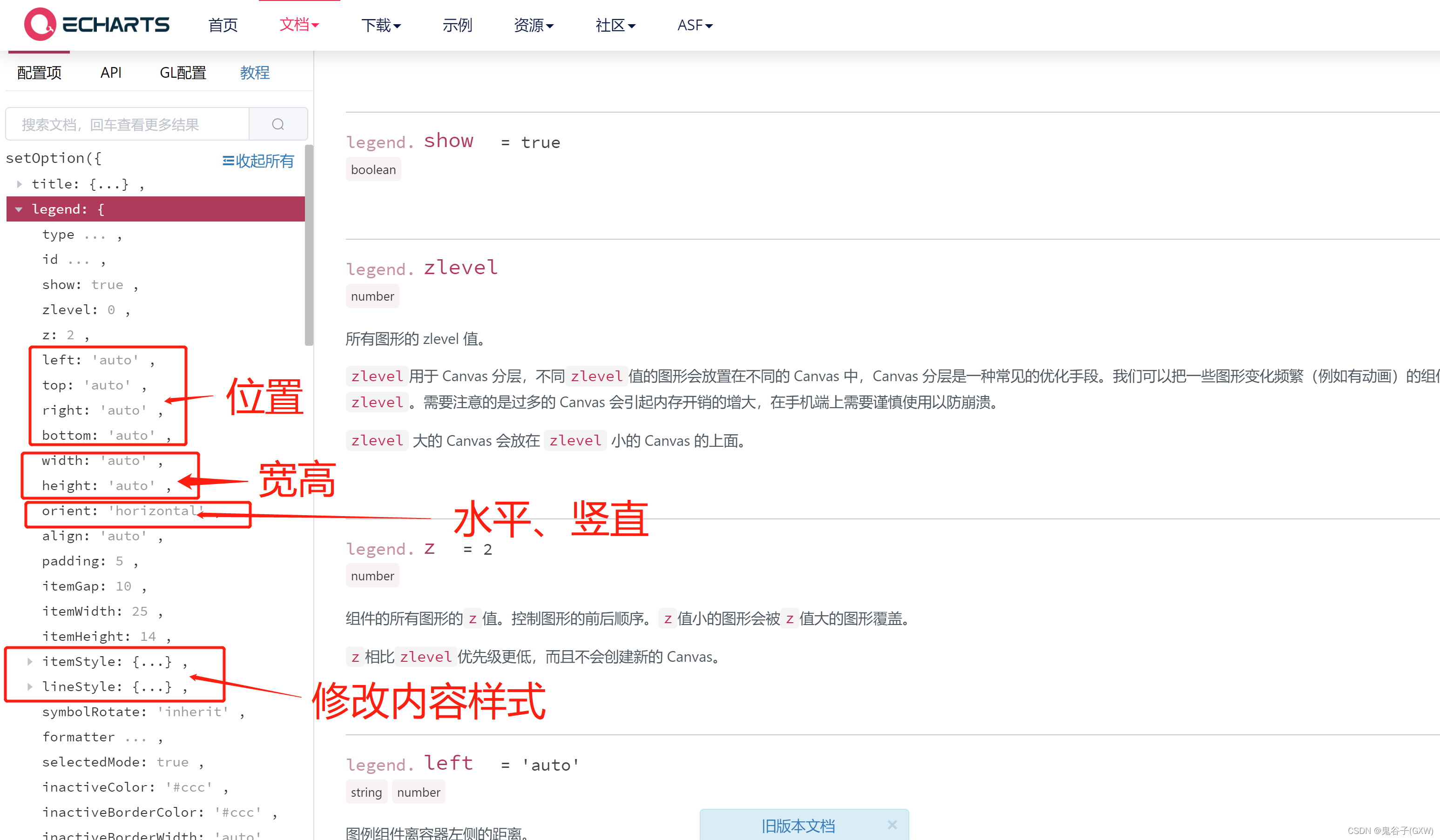1440x840 pixels.
Task: Select the id option row
Action: 74,260
